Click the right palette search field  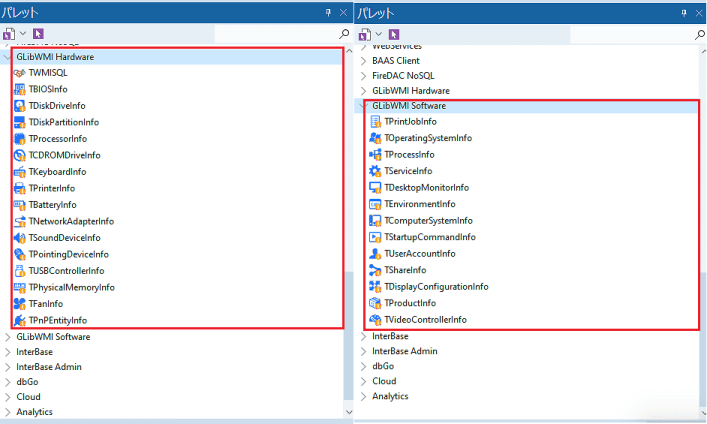[631, 34]
